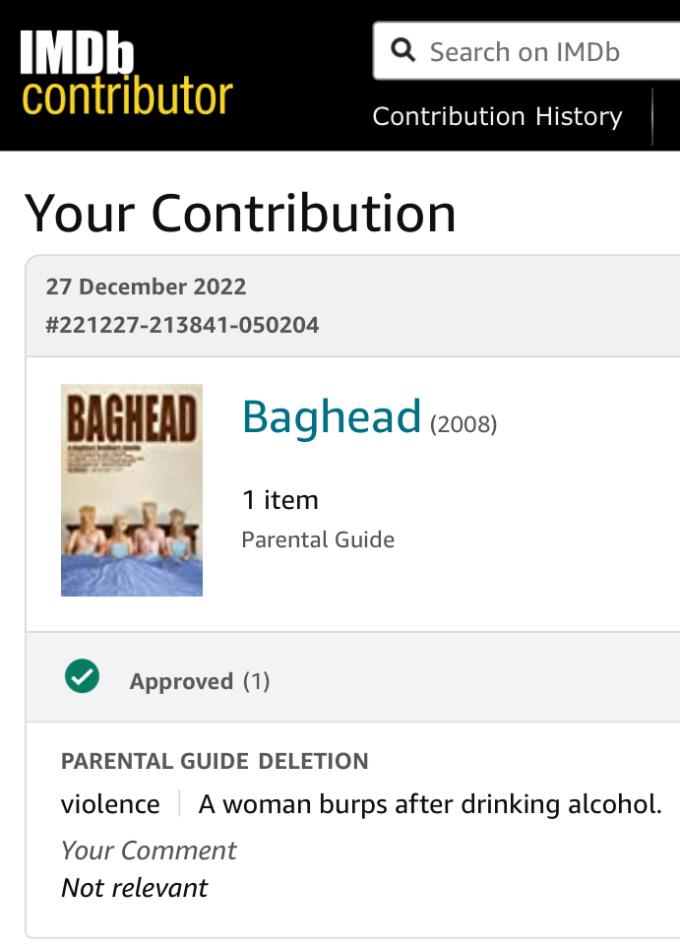680x948 pixels.
Task: Click the PARENTAL GUIDE DELETION heading
Action: pyautogui.click(x=214, y=761)
